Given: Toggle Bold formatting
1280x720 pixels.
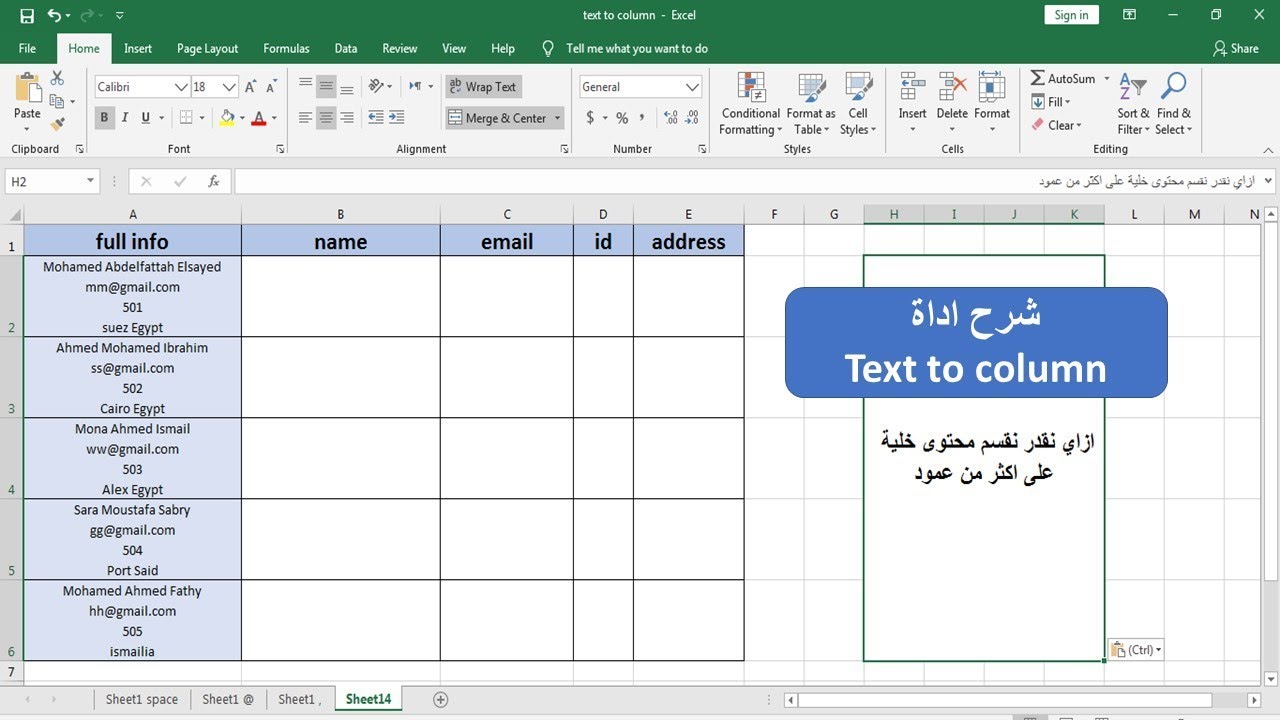Looking at the screenshot, I should coord(104,118).
